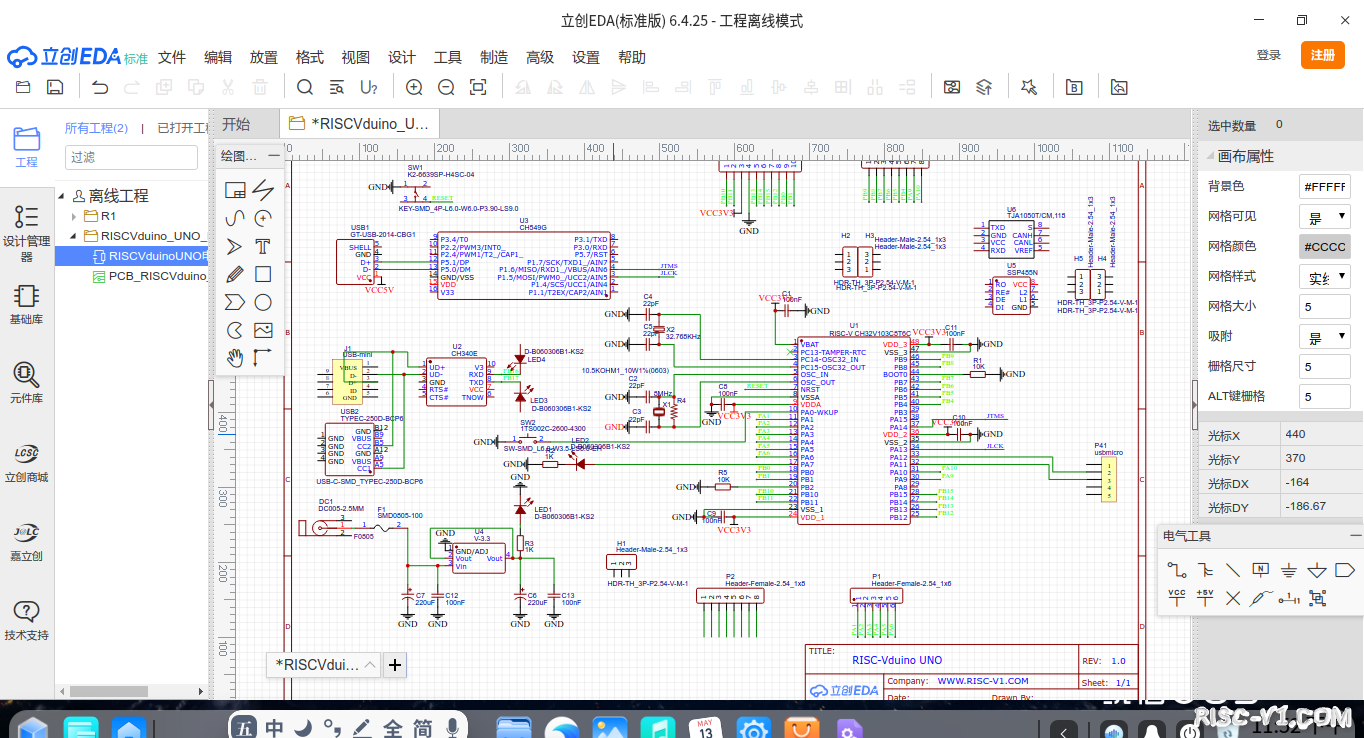Open the 文件 menu

172,57
